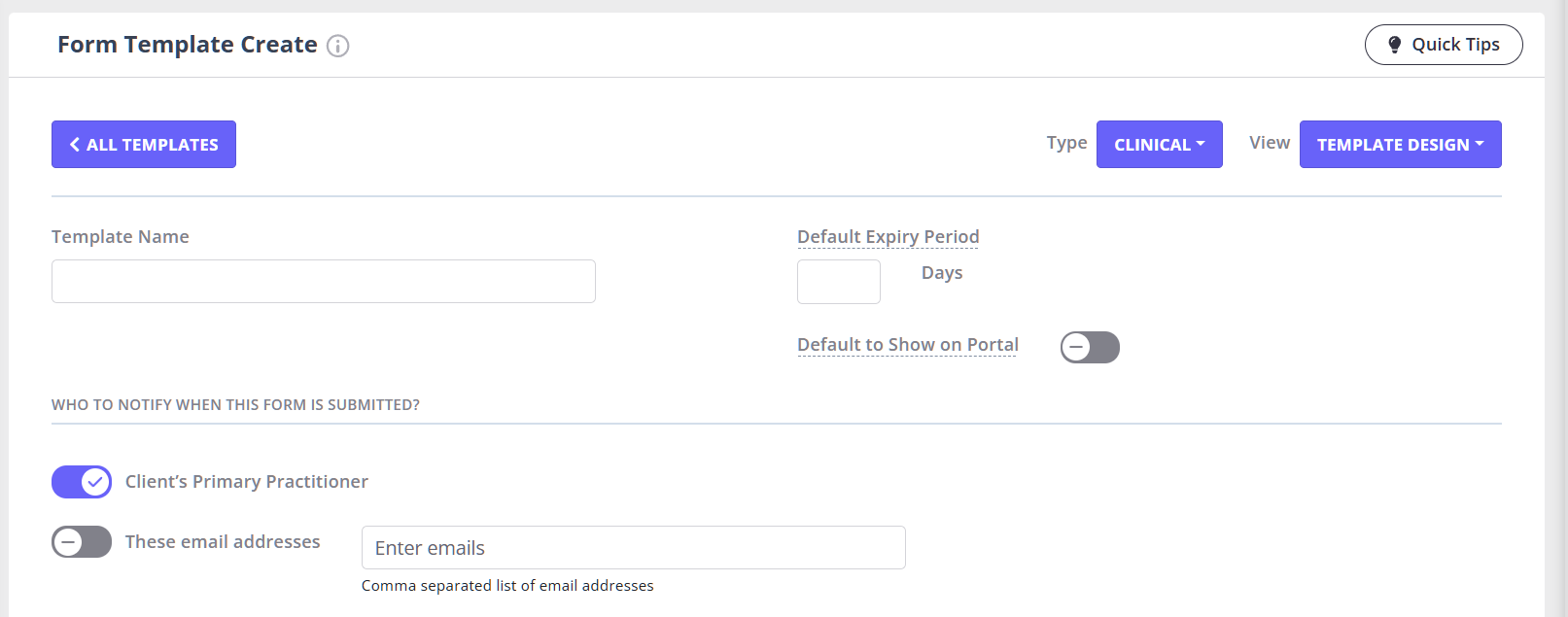Click the Client's Primary Practitioner label
This screenshot has width=1568, height=617.
pyautogui.click(x=247, y=482)
